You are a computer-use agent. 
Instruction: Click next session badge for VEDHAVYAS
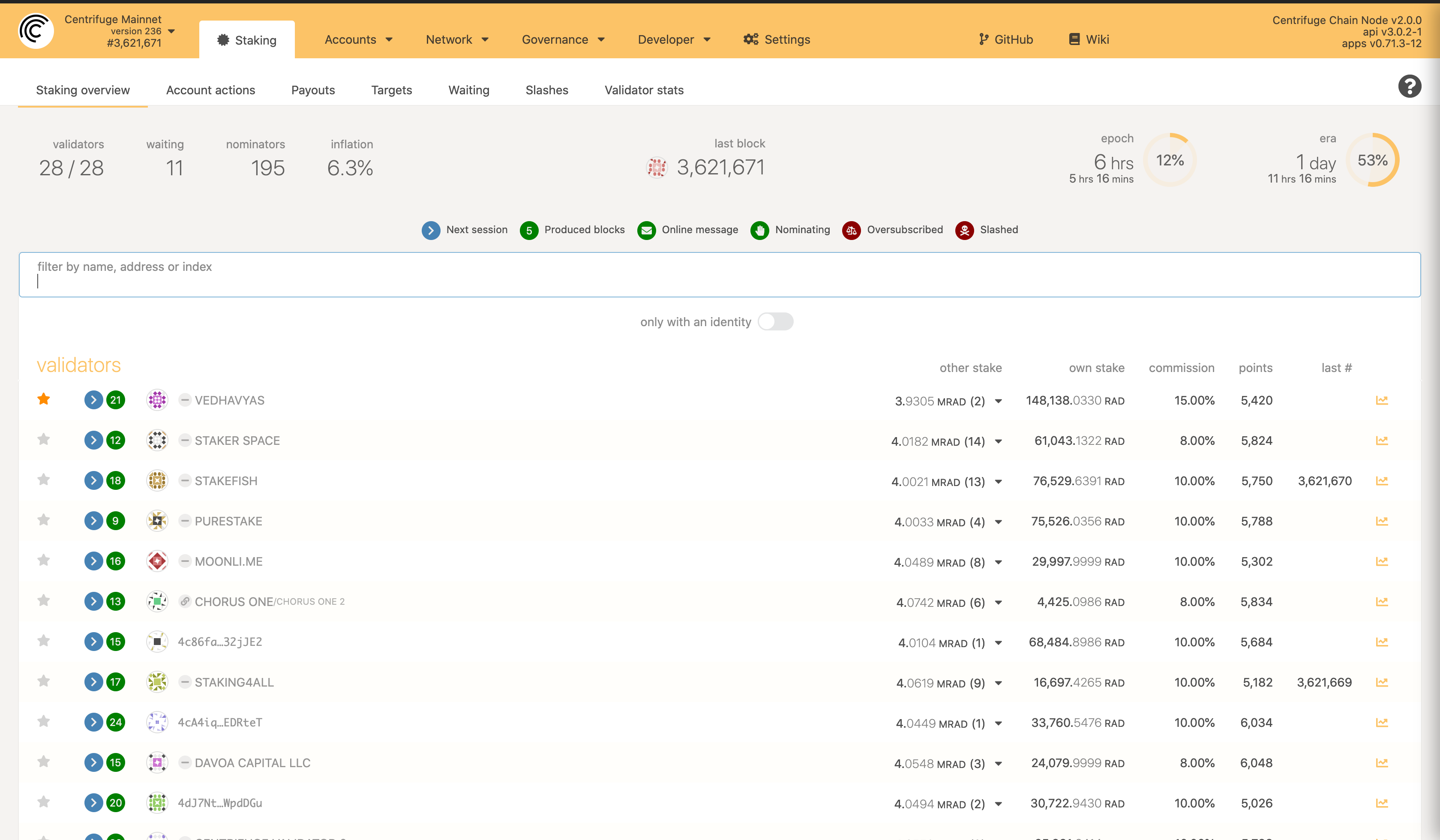(94, 400)
